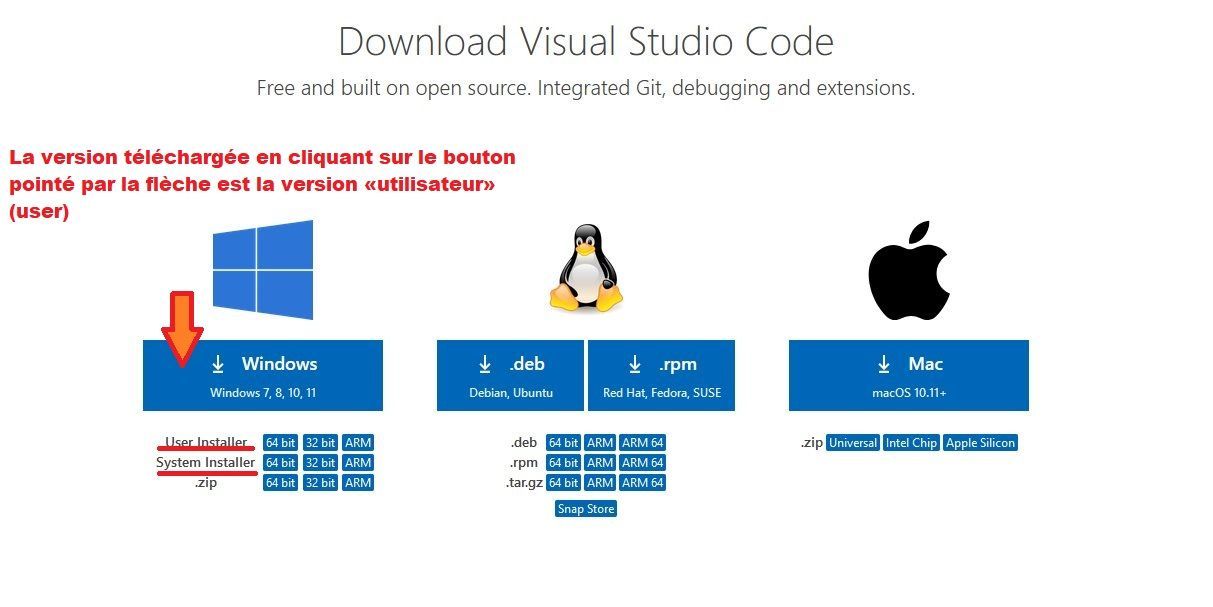The width and height of the screenshot is (1213, 607).
Task: Choose the small .rpm ARM 64 link
Action: point(642,463)
